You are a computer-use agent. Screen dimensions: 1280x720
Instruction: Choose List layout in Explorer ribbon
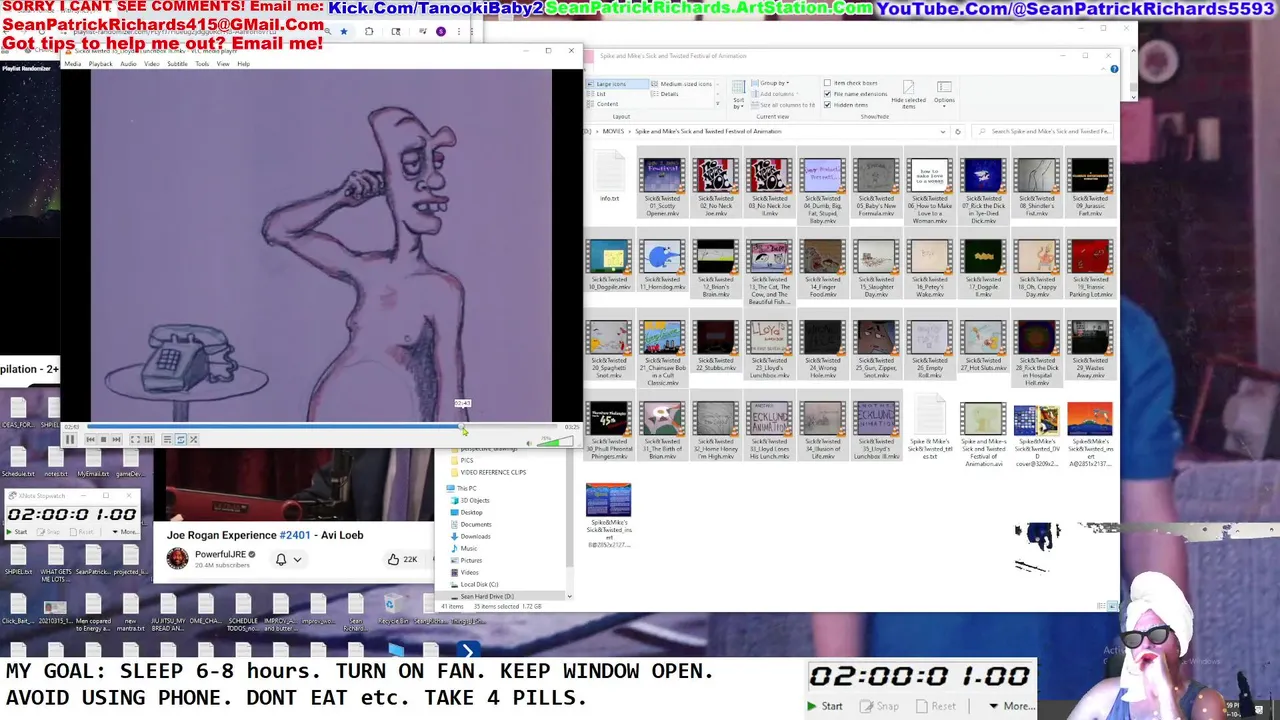tap(600, 94)
